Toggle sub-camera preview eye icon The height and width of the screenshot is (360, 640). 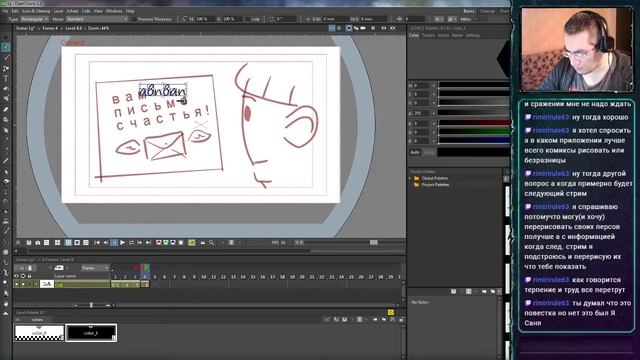(x=393, y=28)
